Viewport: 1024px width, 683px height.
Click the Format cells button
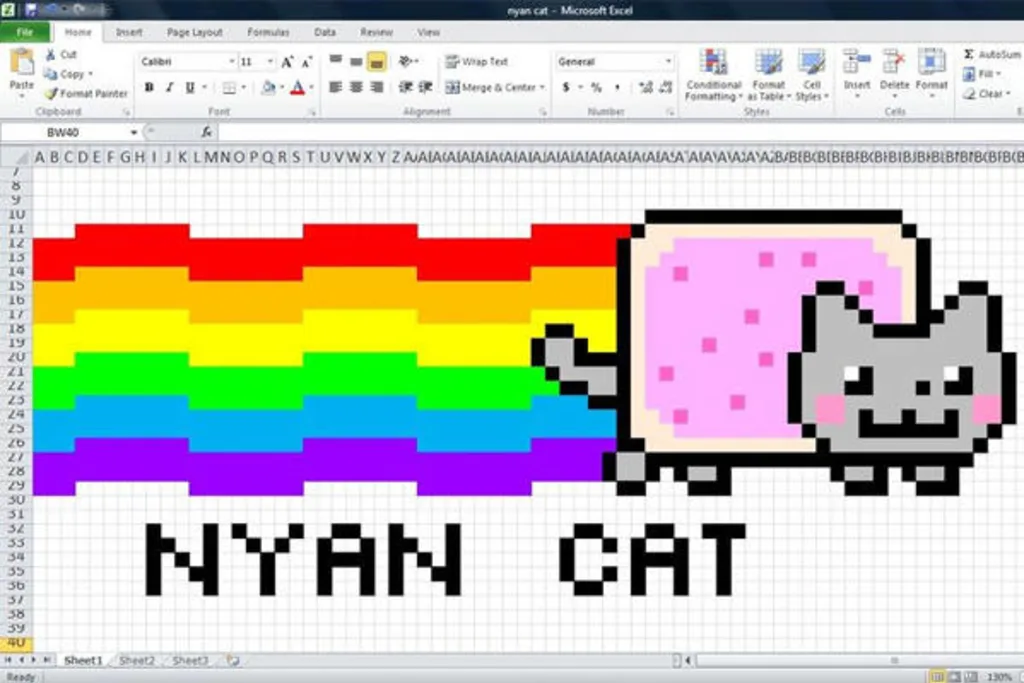pos(931,72)
